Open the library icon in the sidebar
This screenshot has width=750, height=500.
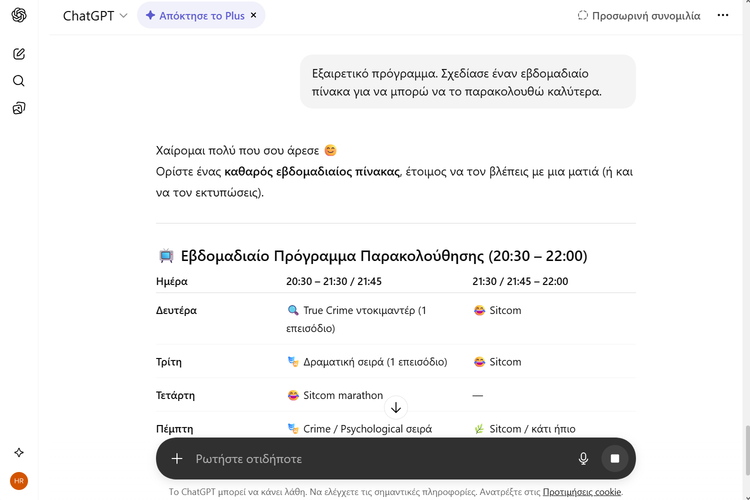[19, 108]
